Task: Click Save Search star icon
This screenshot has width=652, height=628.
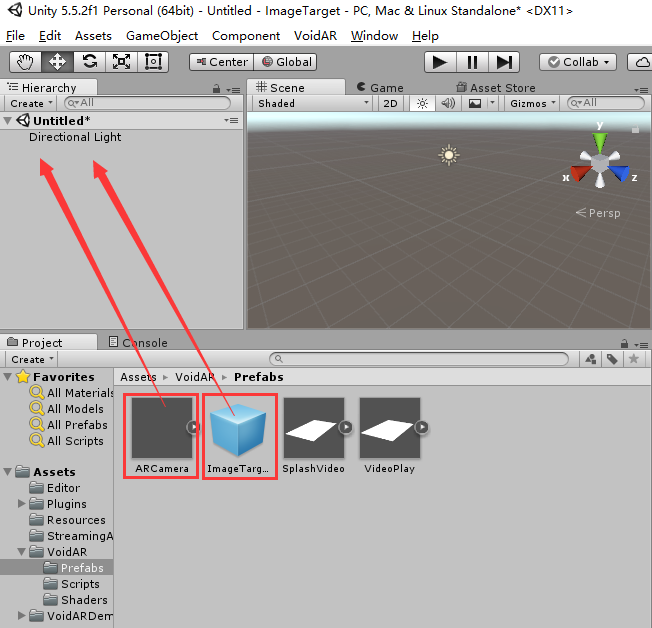Action: 634,359
